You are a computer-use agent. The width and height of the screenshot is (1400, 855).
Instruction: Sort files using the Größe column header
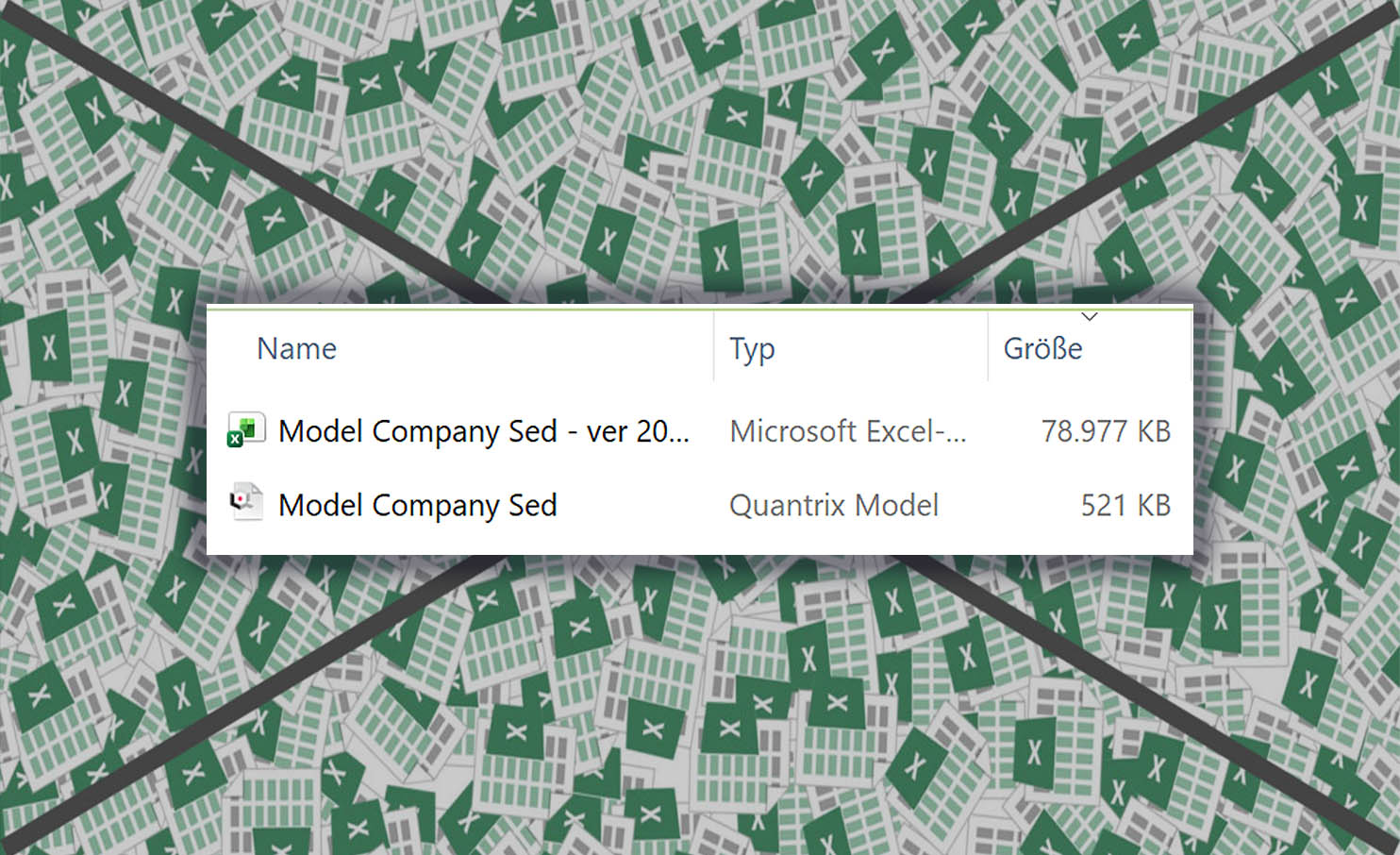click(x=1041, y=348)
